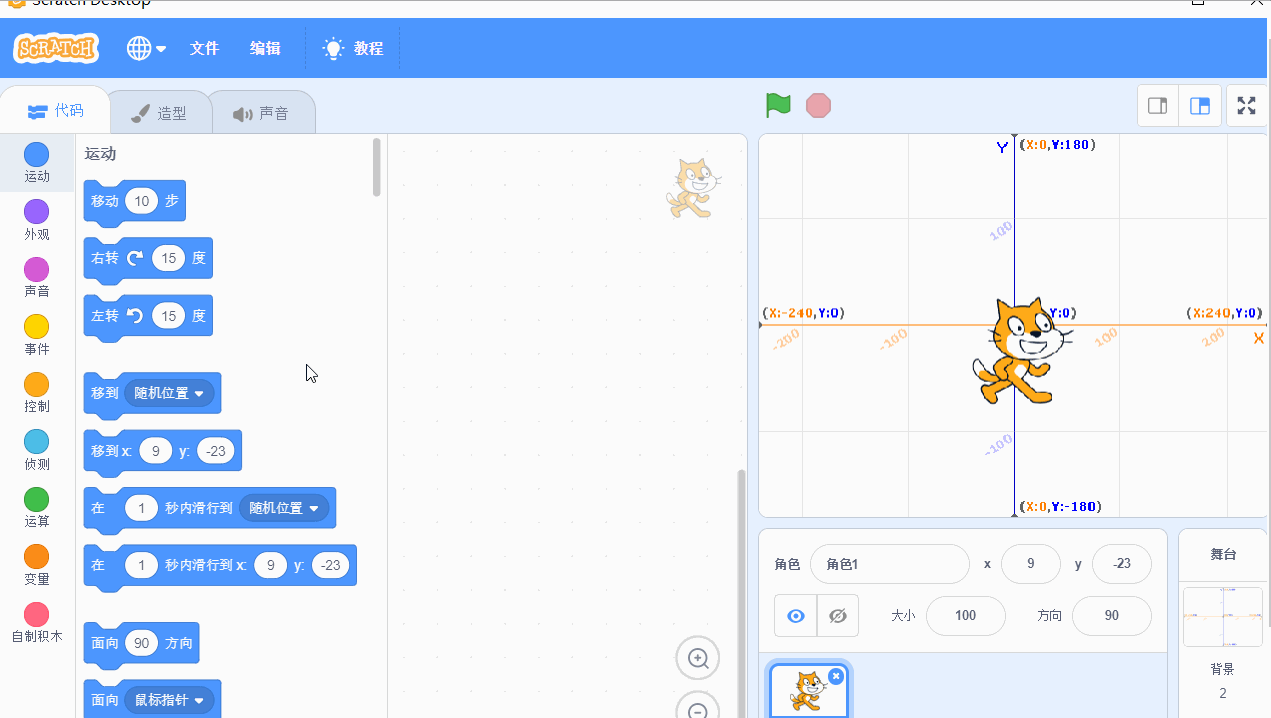Image resolution: width=1271 pixels, height=718 pixels.
Task: Click the 移动 10 步 block
Action: click(x=135, y=201)
